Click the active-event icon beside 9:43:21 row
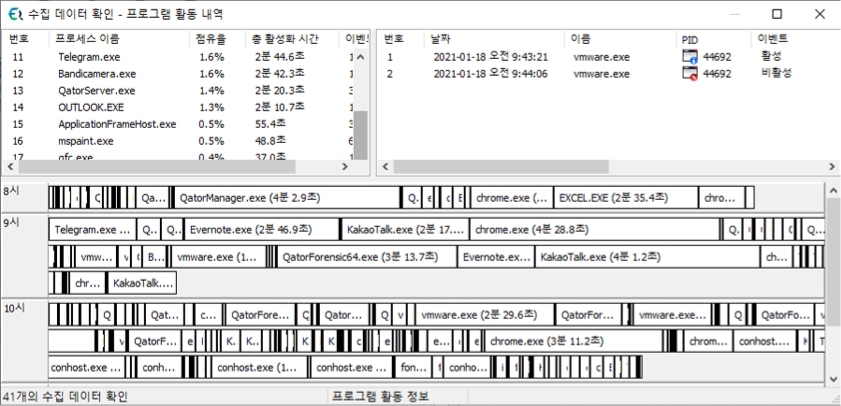This screenshot has height=406, width=841. 690,57
